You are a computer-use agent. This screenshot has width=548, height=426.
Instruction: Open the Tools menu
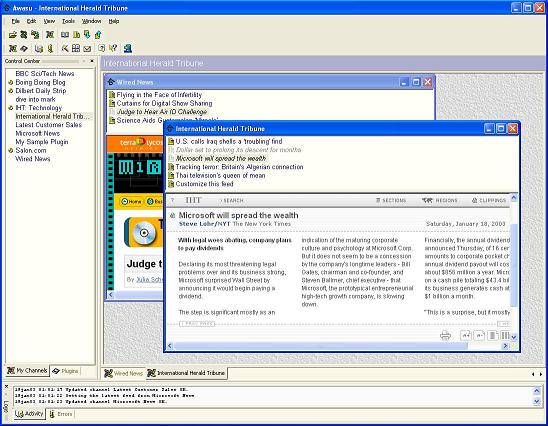[68, 21]
